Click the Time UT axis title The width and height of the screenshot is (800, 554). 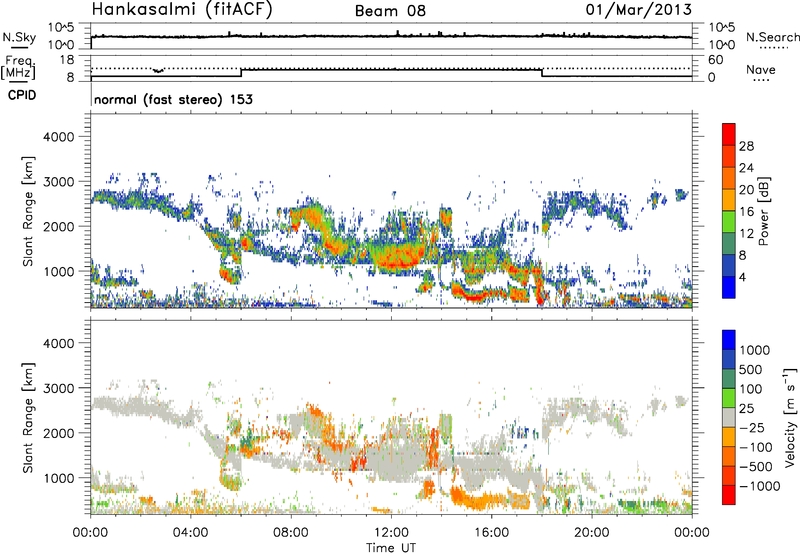coord(391,547)
